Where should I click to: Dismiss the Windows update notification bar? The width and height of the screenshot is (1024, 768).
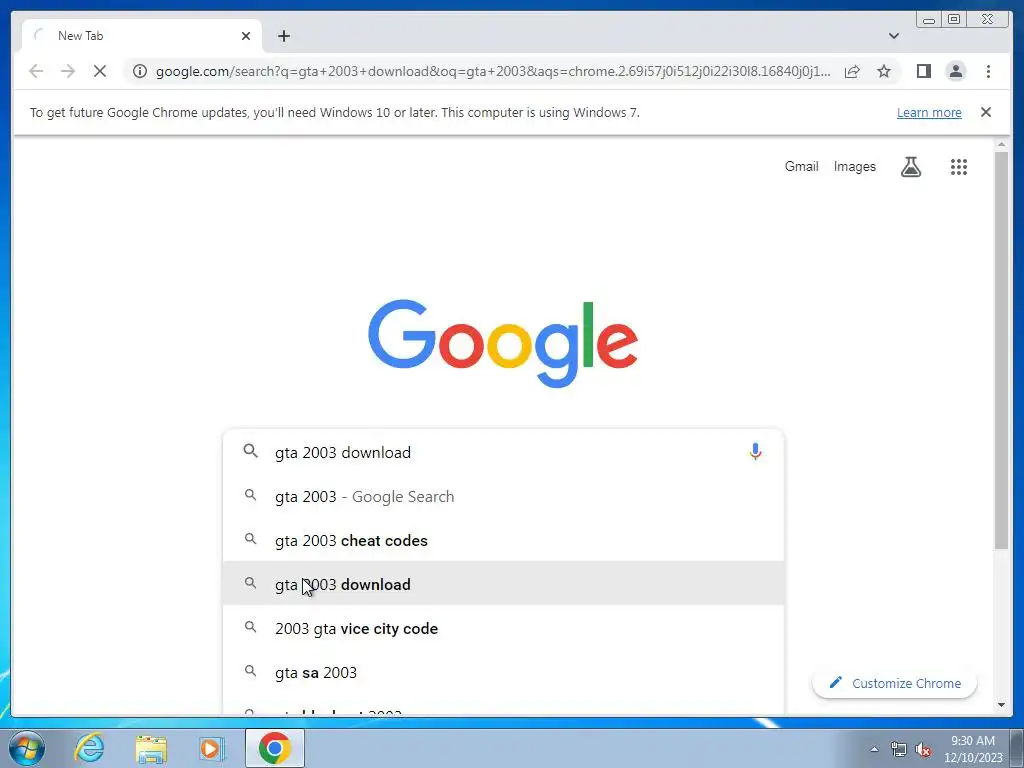click(x=985, y=112)
